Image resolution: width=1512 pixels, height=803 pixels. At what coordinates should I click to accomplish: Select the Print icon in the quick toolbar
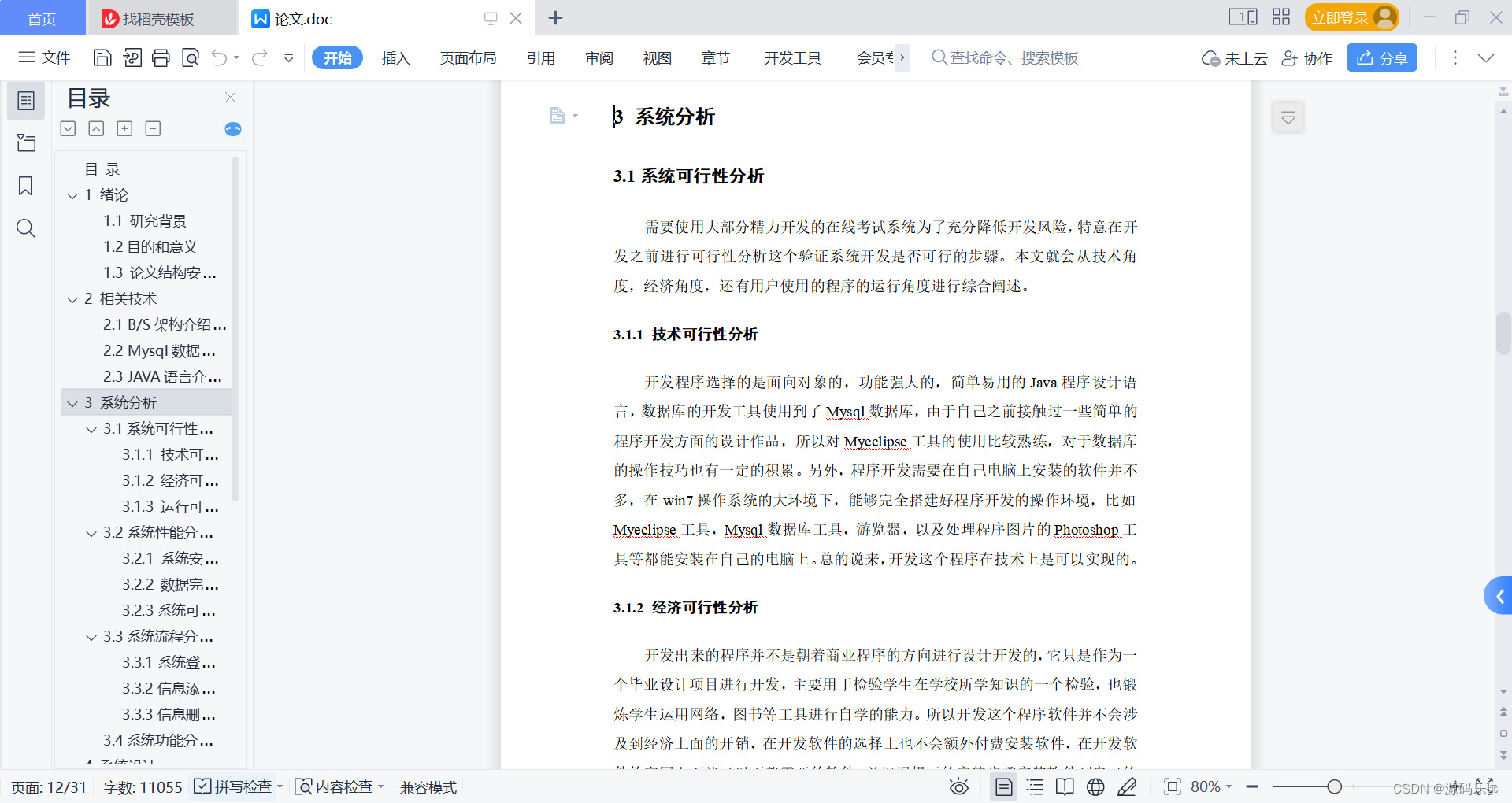coord(161,57)
